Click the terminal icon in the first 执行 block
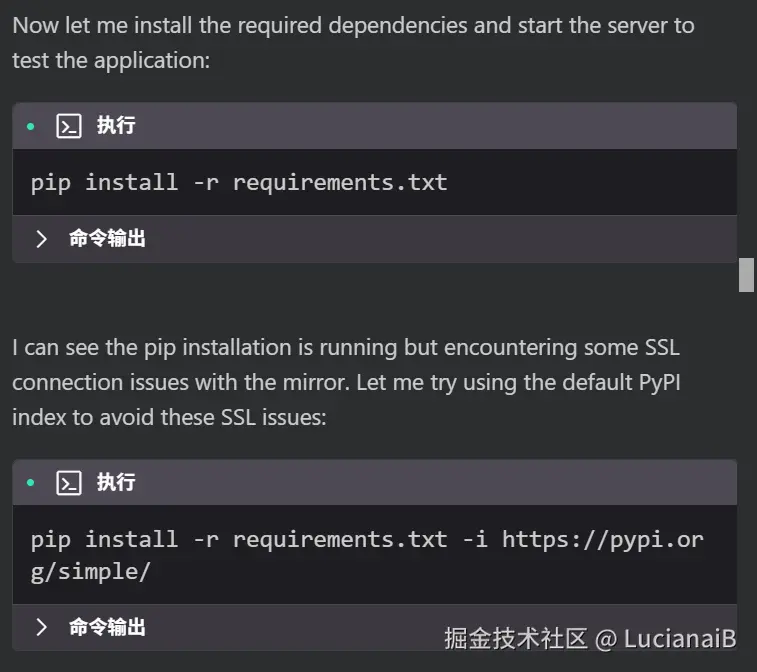This screenshot has width=757, height=672. pos(68,126)
